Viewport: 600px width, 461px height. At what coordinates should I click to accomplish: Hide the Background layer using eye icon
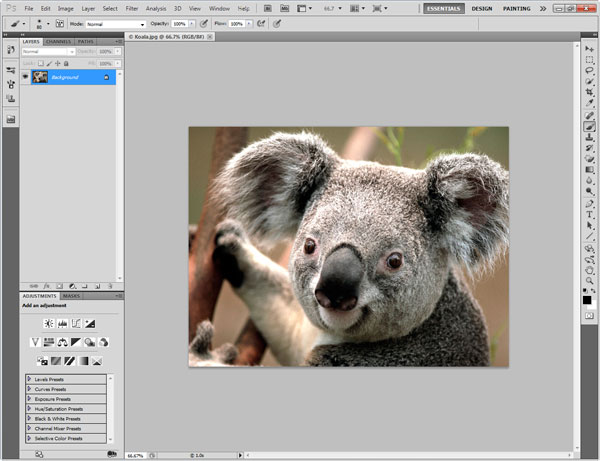[x=25, y=76]
